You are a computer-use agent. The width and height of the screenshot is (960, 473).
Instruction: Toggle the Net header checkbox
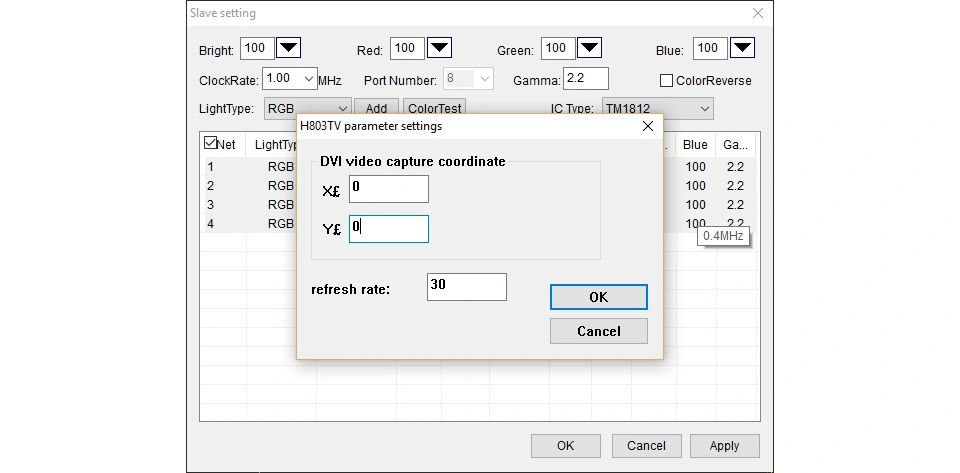[x=210, y=143]
